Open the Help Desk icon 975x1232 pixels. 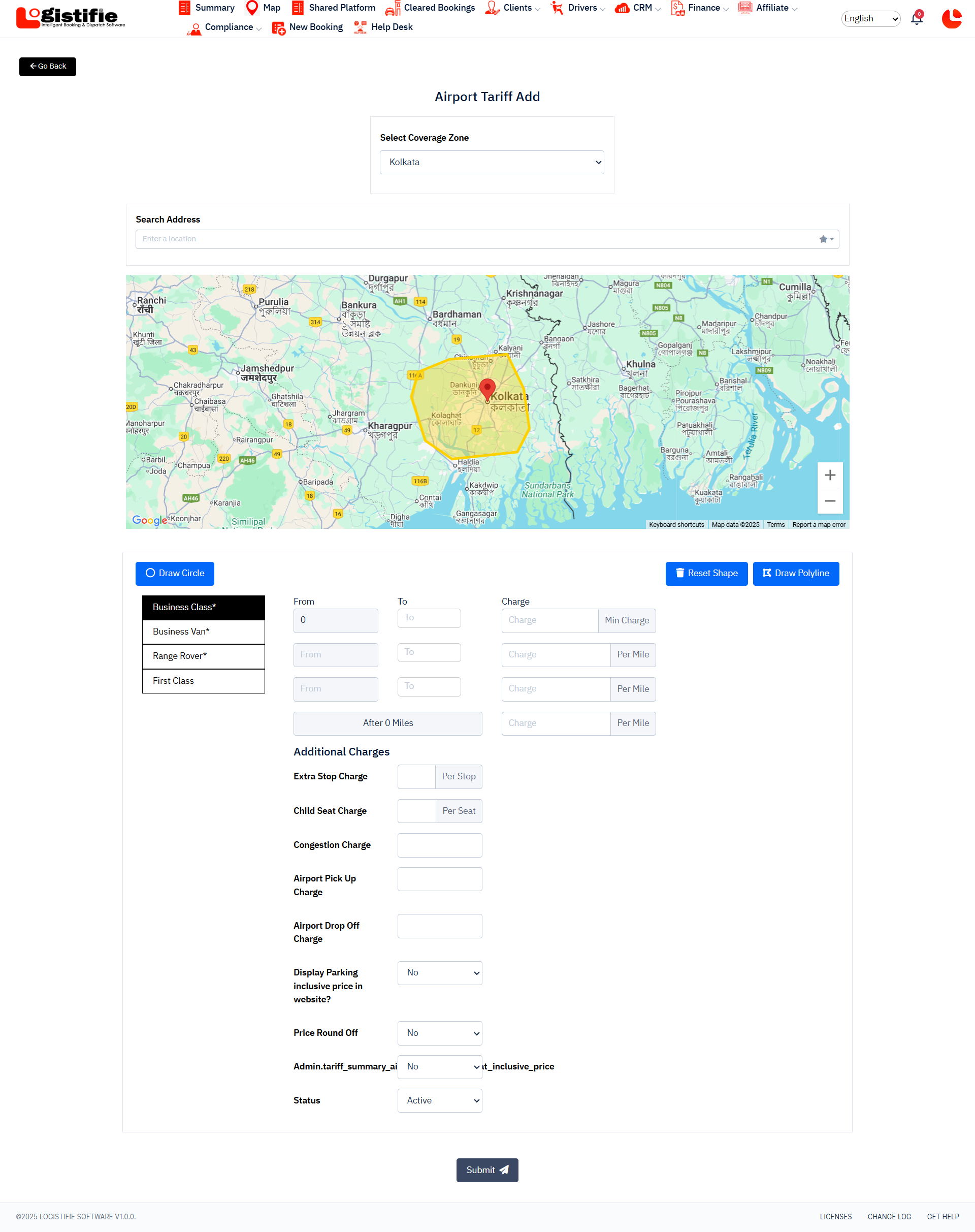click(360, 27)
